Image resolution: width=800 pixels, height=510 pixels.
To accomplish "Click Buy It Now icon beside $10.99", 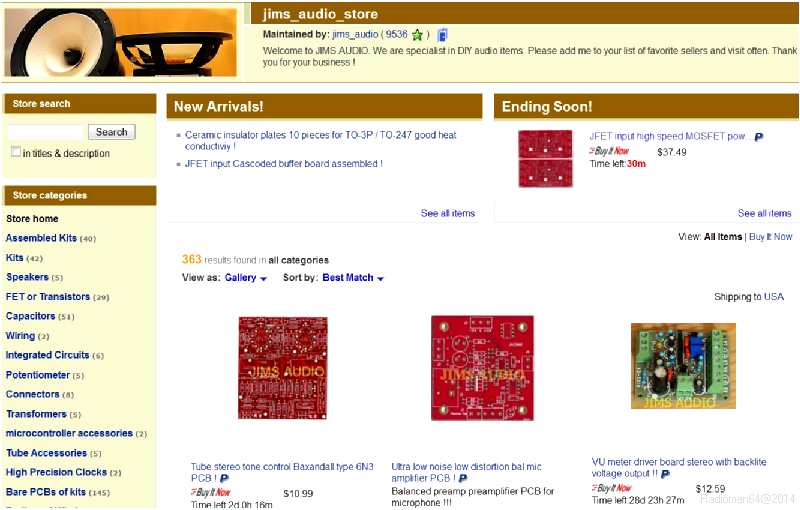I will [211, 493].
